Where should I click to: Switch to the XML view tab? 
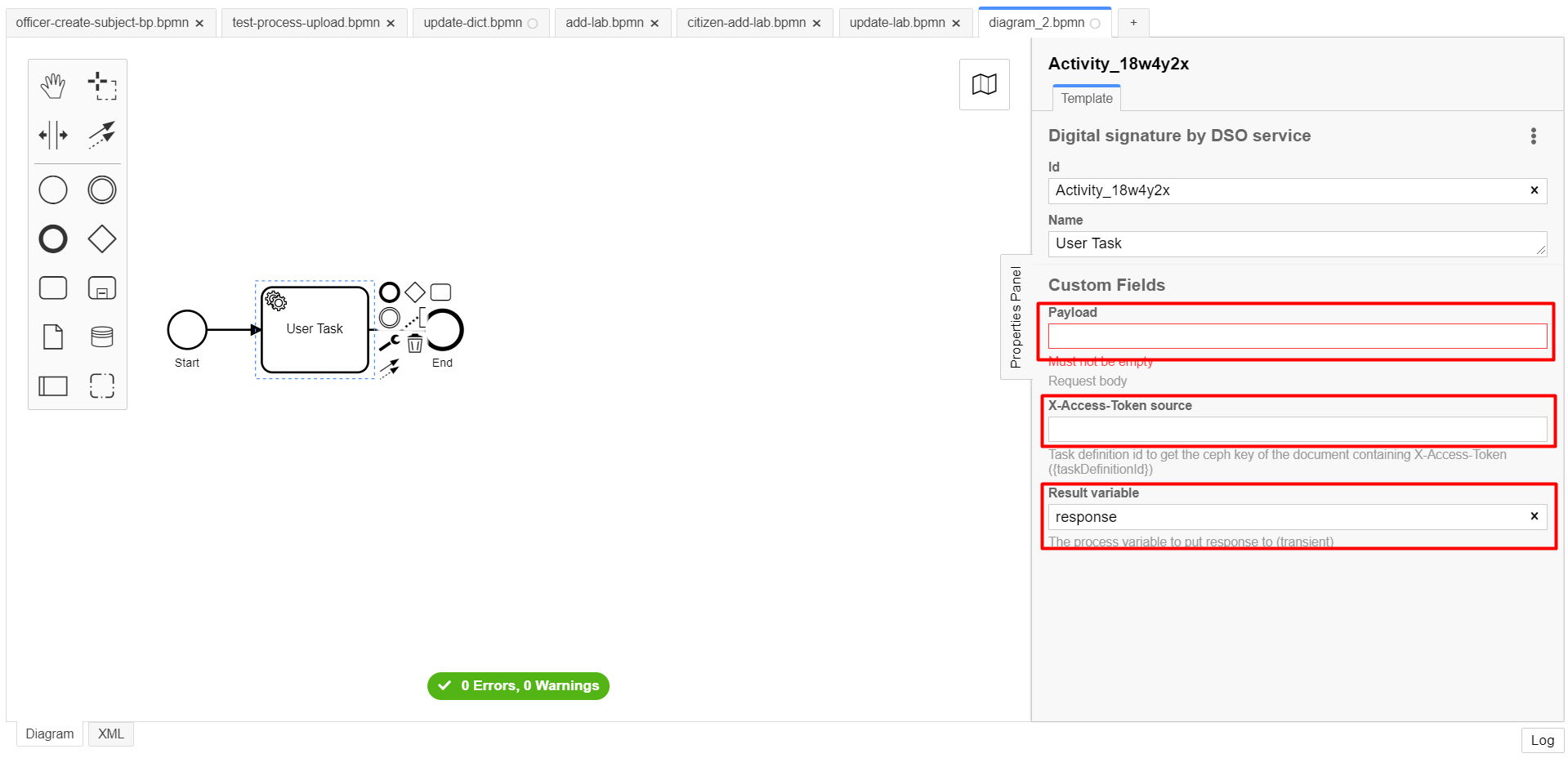[x=111, y=733]
